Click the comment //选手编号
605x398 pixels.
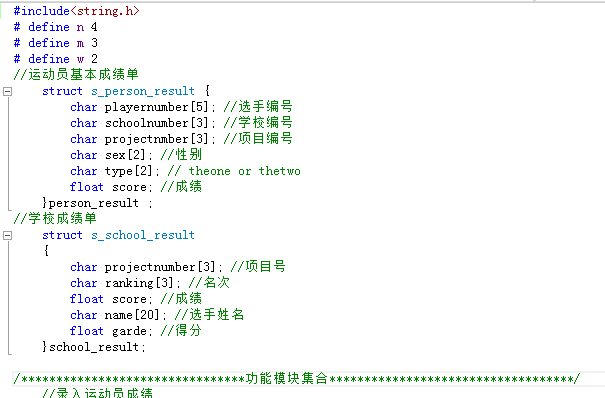point(258,106)
